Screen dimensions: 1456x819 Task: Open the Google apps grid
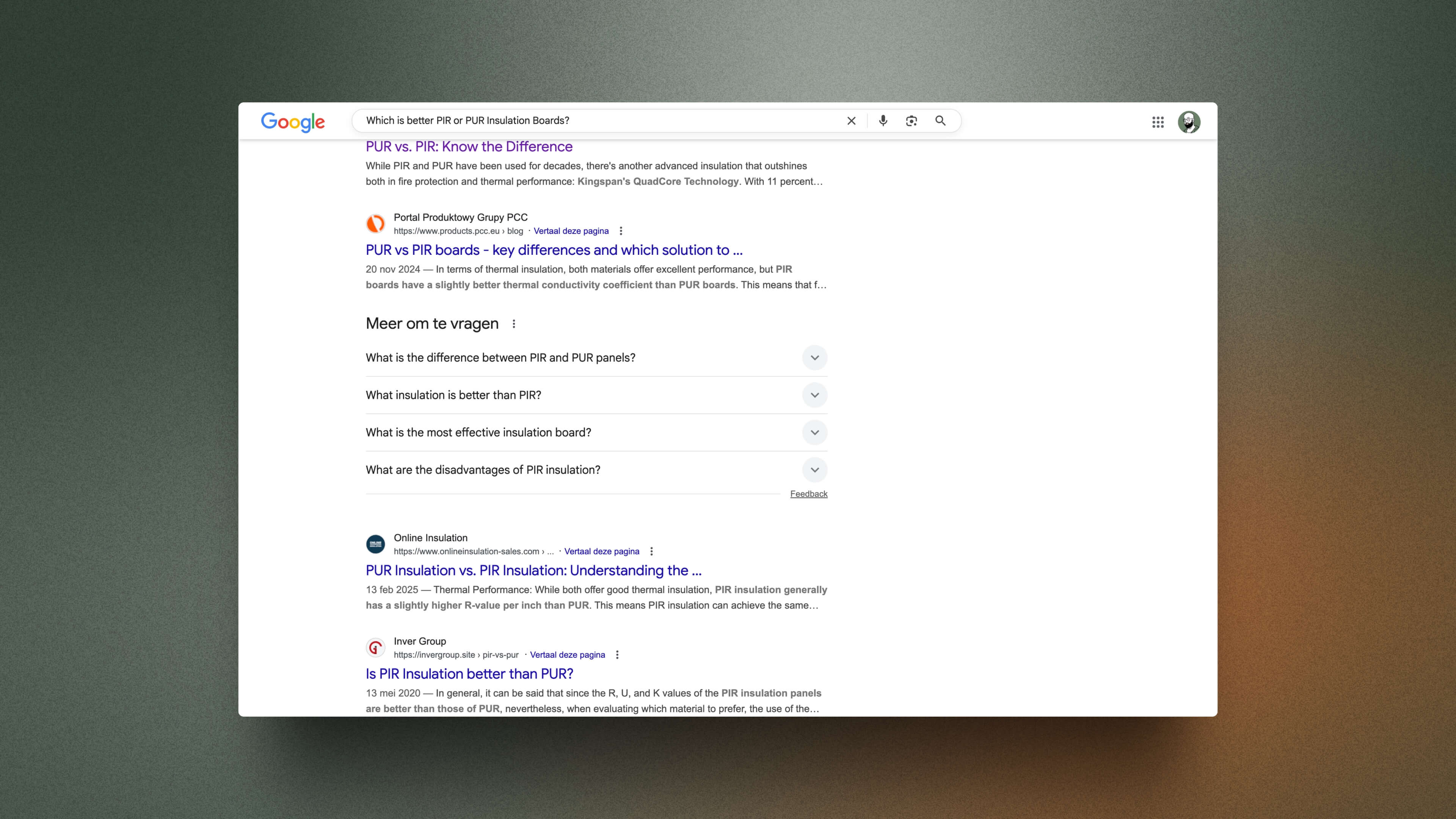pyautogui.click(x=1158, y=122)
